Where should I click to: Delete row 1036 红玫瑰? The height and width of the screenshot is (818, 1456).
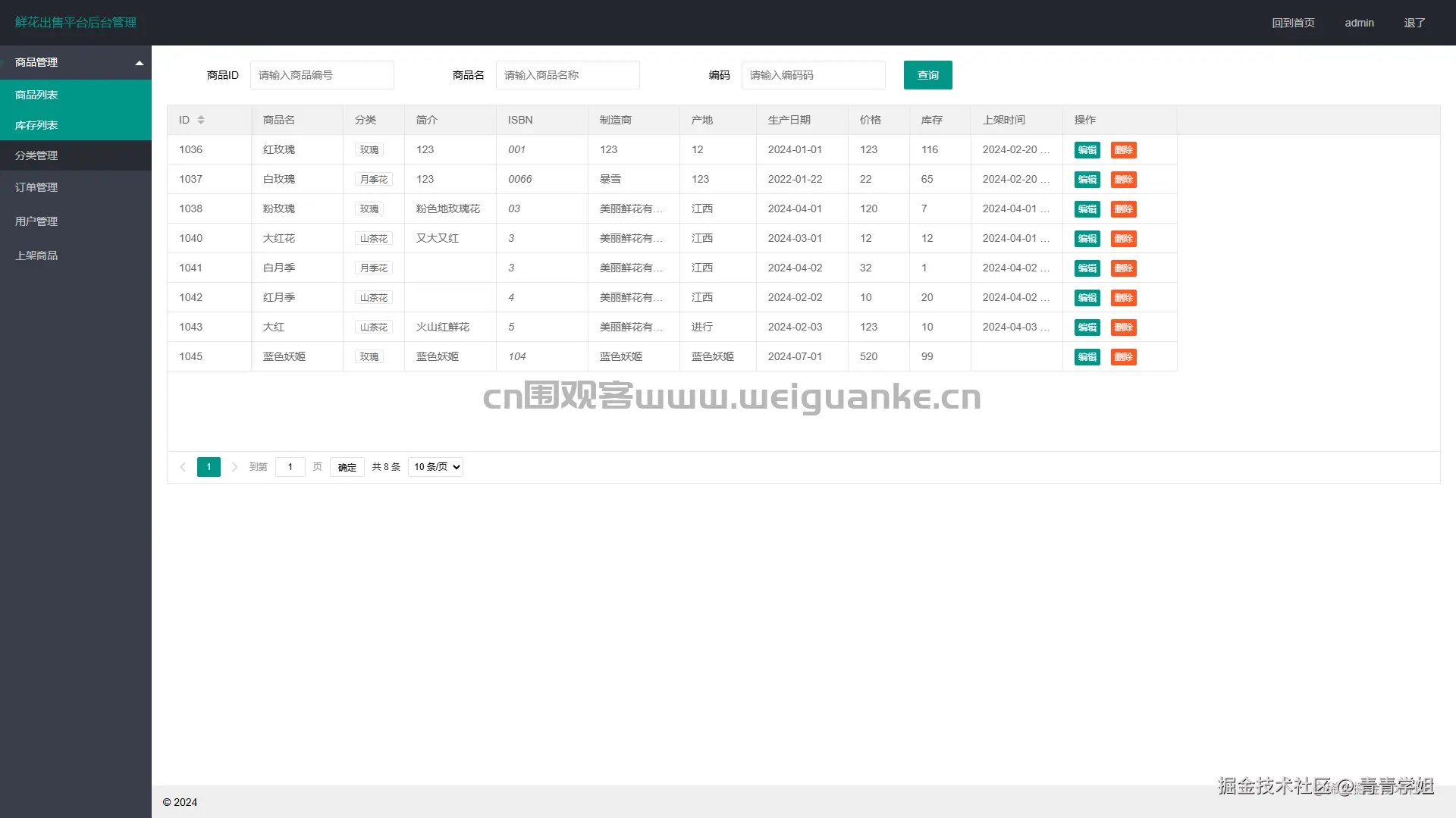(x=1124, y=150)
